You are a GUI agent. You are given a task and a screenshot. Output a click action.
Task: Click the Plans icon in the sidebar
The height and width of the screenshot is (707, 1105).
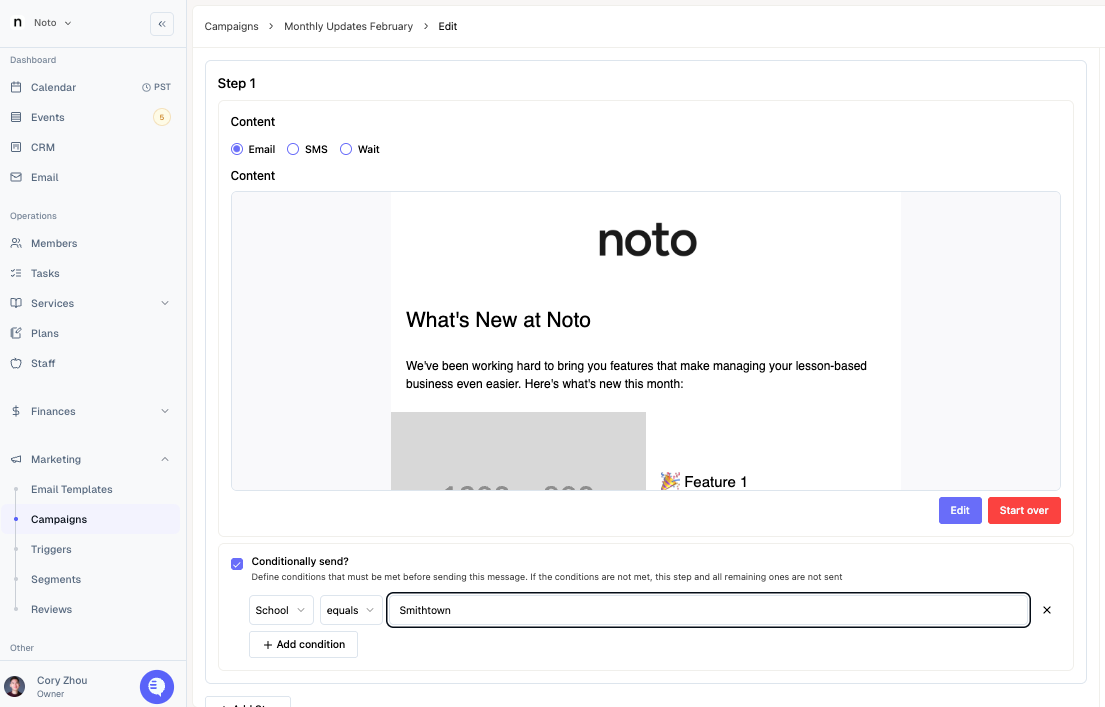click(x=16, y=333)
